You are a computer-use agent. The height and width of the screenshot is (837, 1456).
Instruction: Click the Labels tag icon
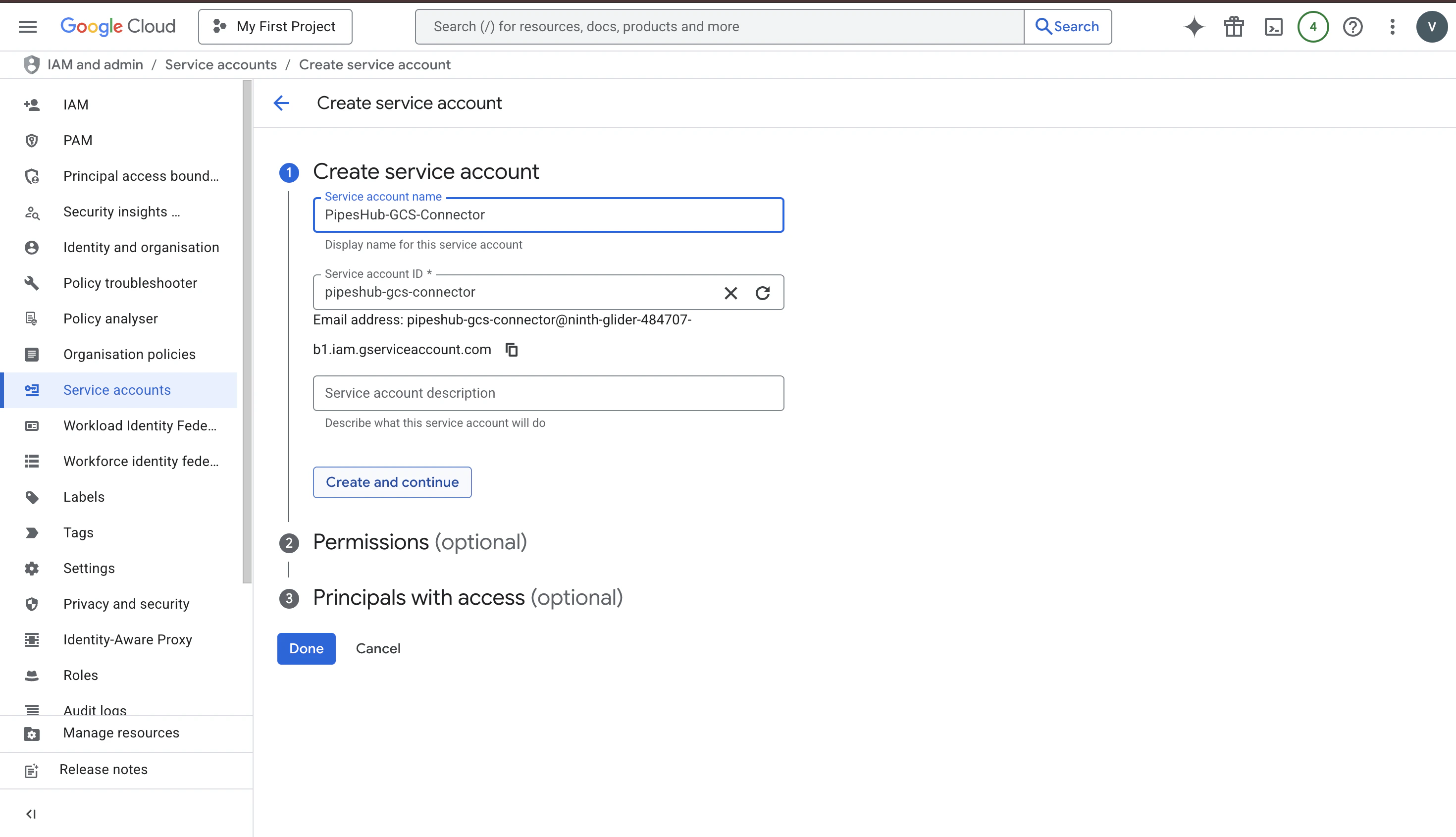click(x=32, y=497)
